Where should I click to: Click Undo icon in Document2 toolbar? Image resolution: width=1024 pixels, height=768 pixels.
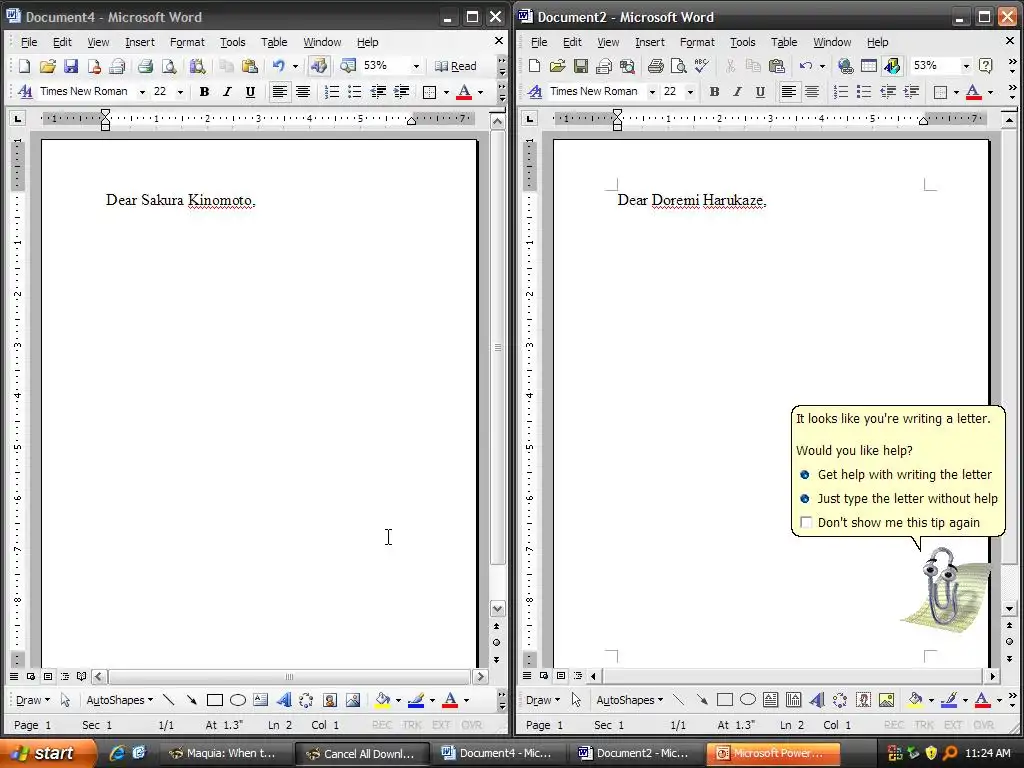click(806, 66)
